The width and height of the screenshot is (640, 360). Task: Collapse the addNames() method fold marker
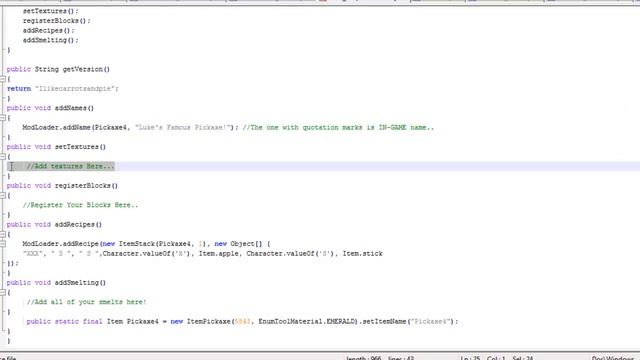pos(2,118)
